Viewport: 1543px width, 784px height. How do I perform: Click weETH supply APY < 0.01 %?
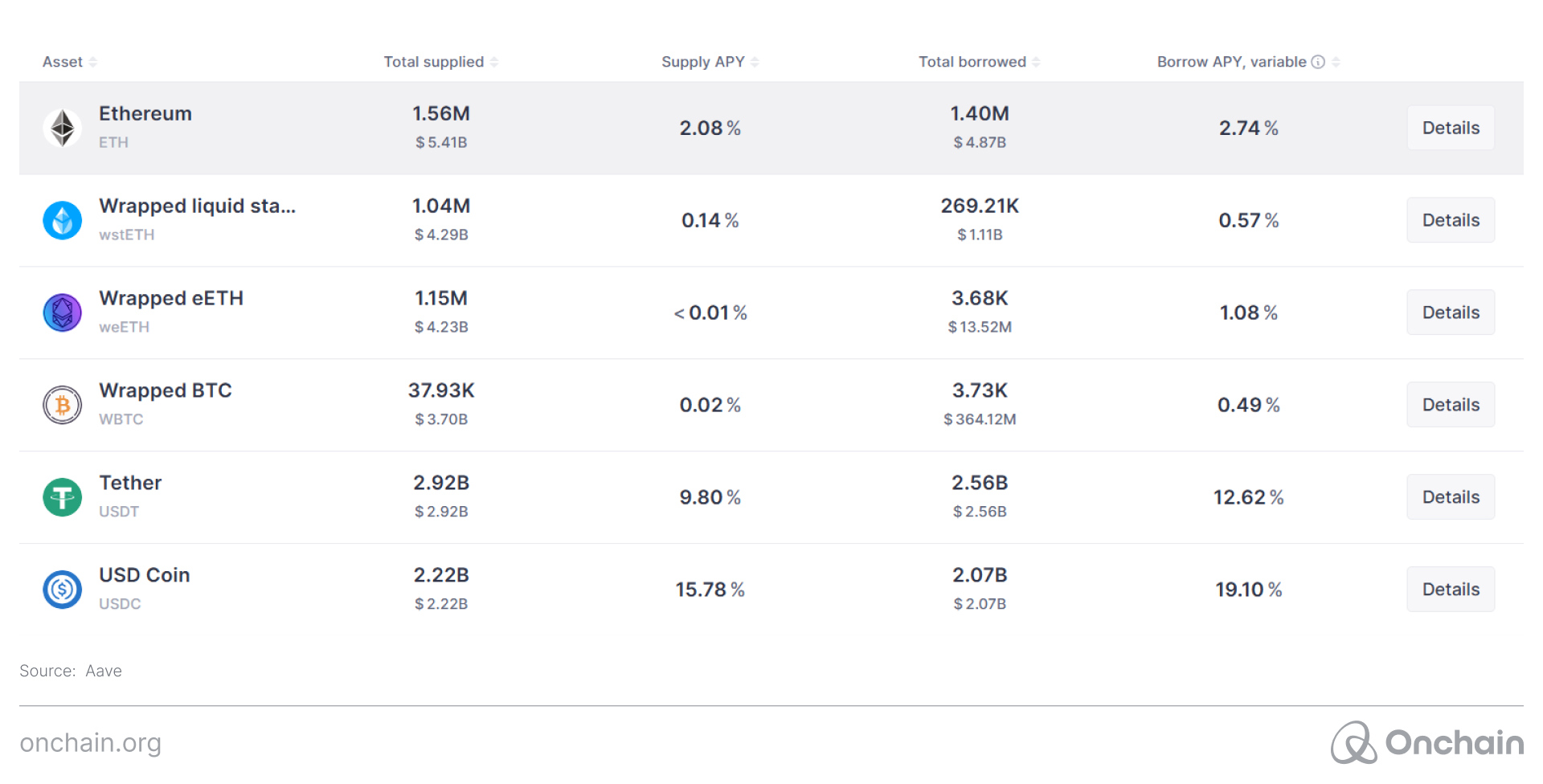coord(710,312)
